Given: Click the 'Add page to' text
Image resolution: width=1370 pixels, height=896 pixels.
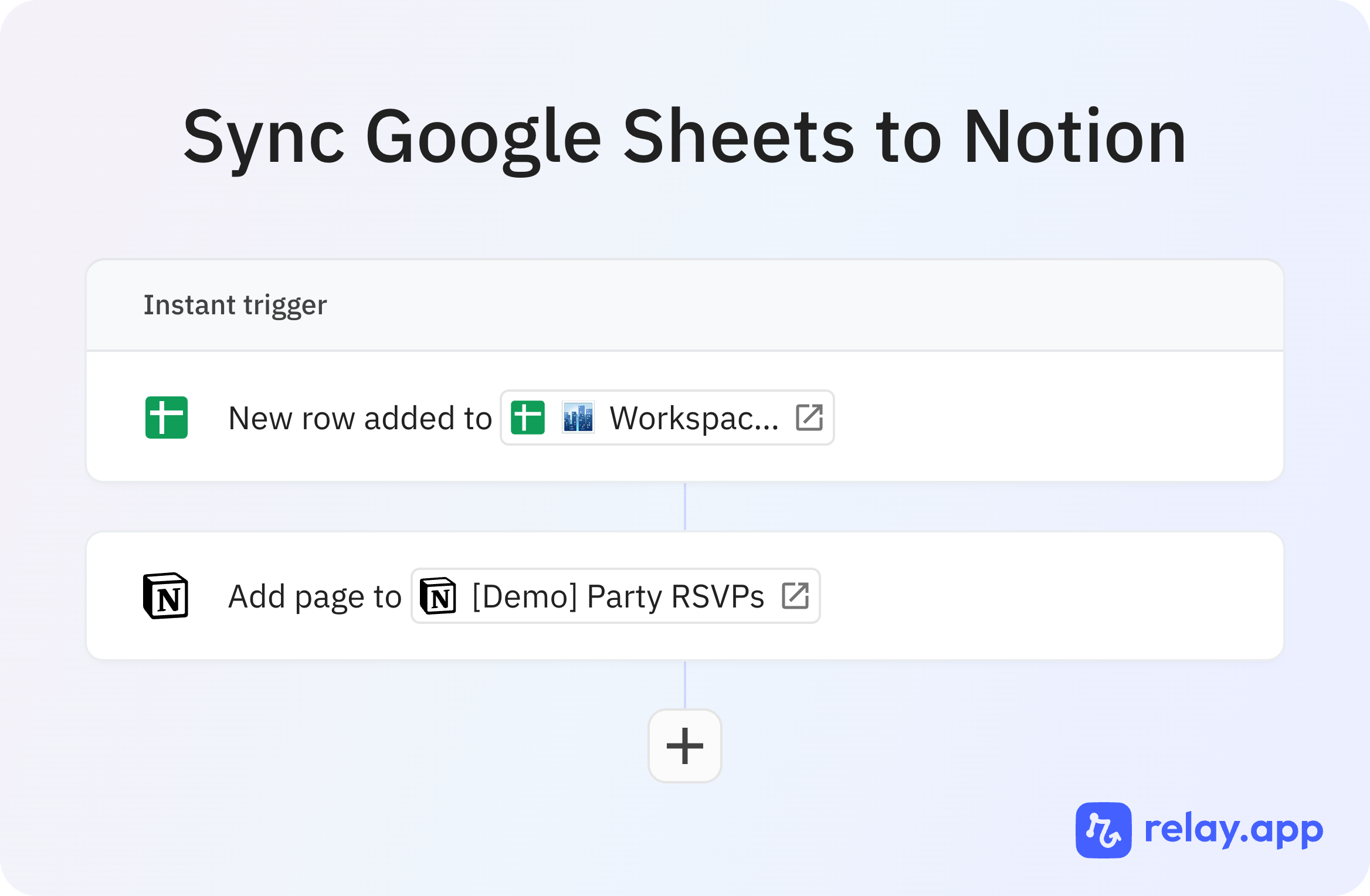Looking at the screenshot, I should point(314,597).
